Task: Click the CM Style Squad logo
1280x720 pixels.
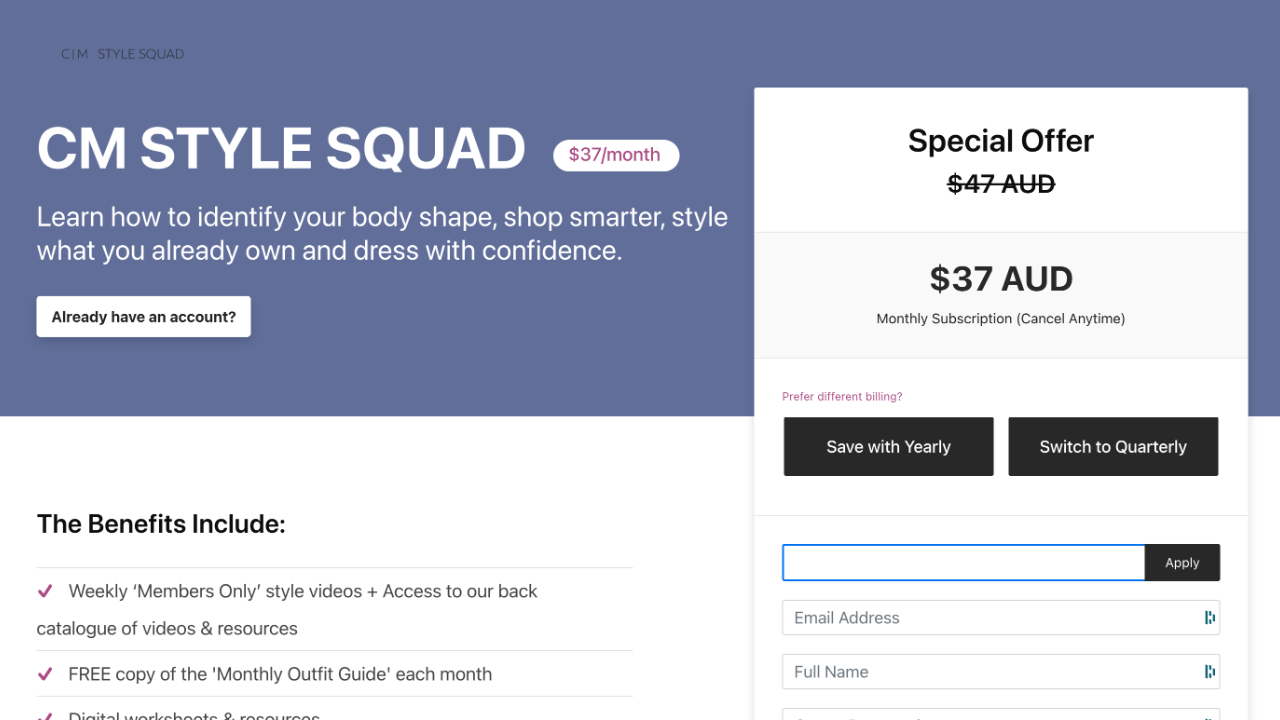Action: 122,54
